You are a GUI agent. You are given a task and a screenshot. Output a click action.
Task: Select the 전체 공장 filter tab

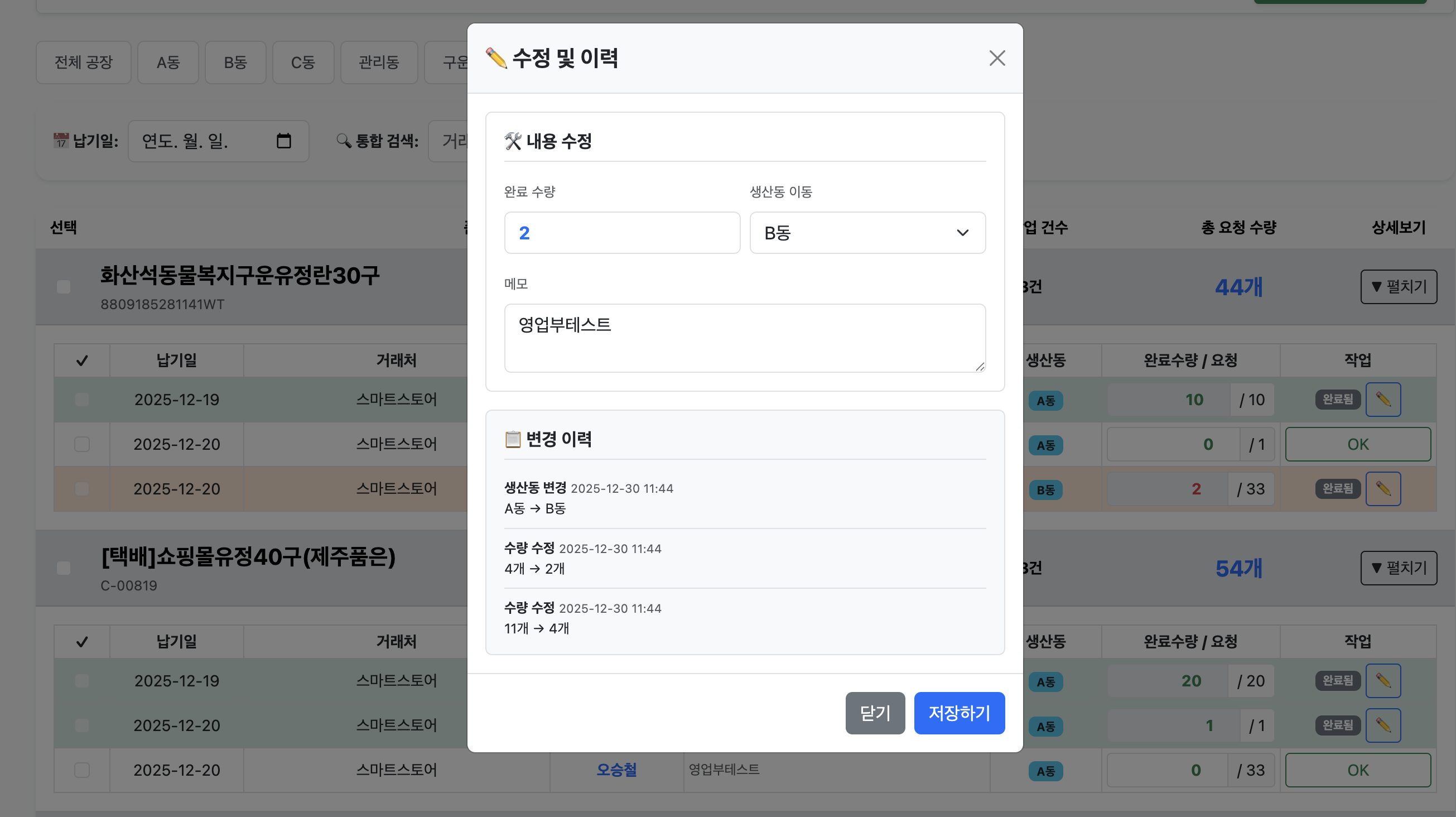[x=84, y=62]
